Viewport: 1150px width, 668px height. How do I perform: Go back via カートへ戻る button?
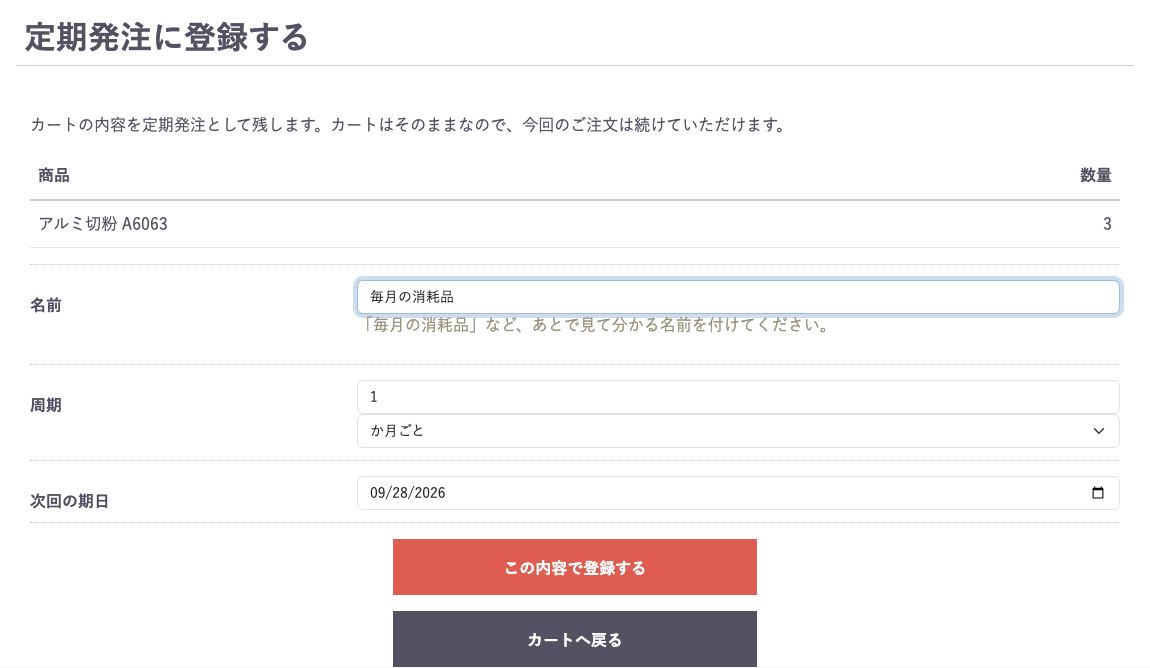click(574, 639)
